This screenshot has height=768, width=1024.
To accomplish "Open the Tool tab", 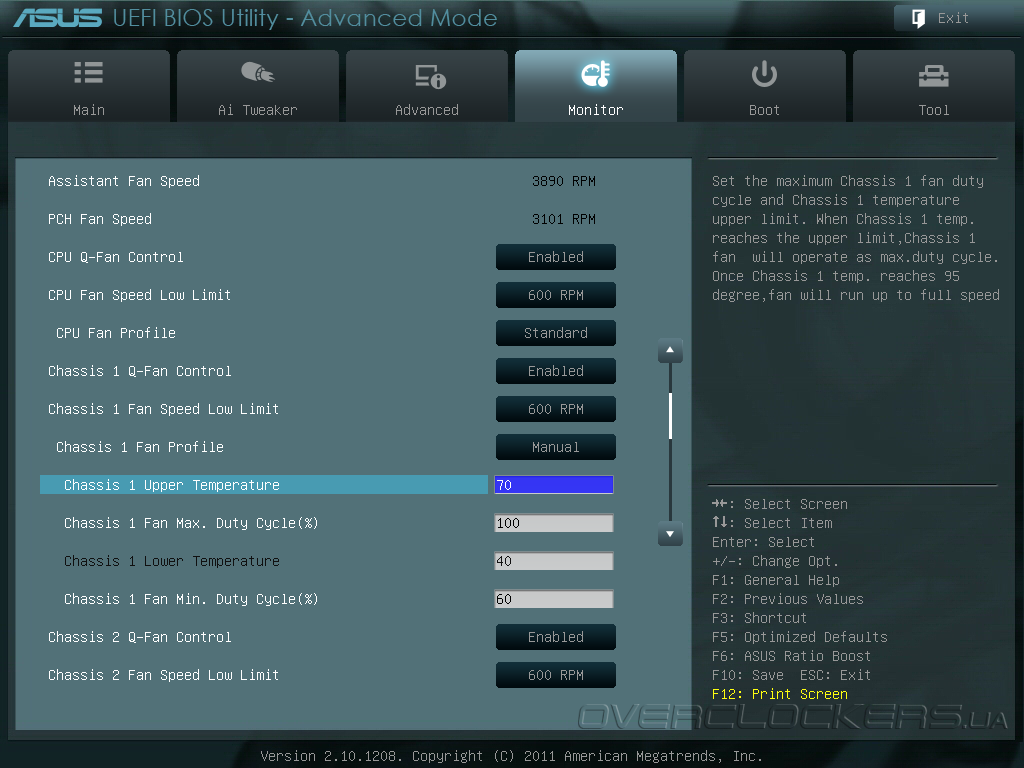I will pyautogui.click(x=933, y=86).
